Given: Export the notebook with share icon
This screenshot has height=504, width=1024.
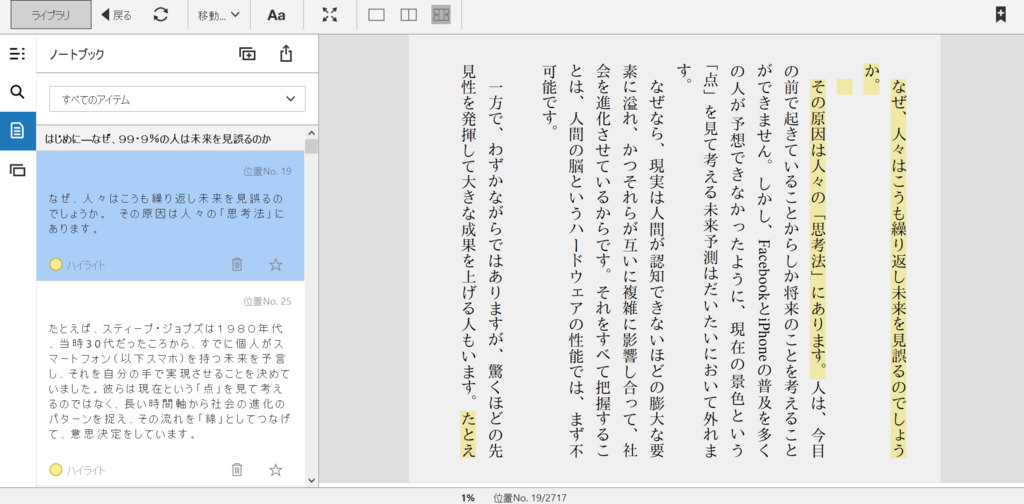Looking at the screenshot, I should 285,54.
